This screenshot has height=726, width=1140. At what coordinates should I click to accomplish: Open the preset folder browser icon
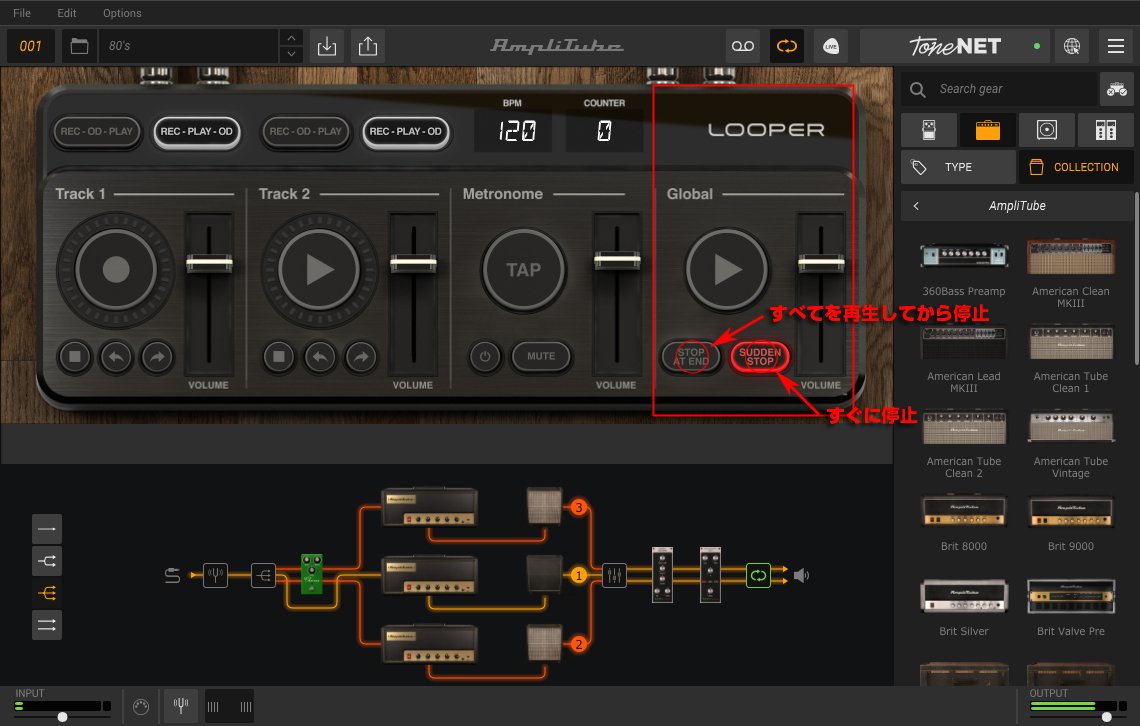click(x=79, y=47)
